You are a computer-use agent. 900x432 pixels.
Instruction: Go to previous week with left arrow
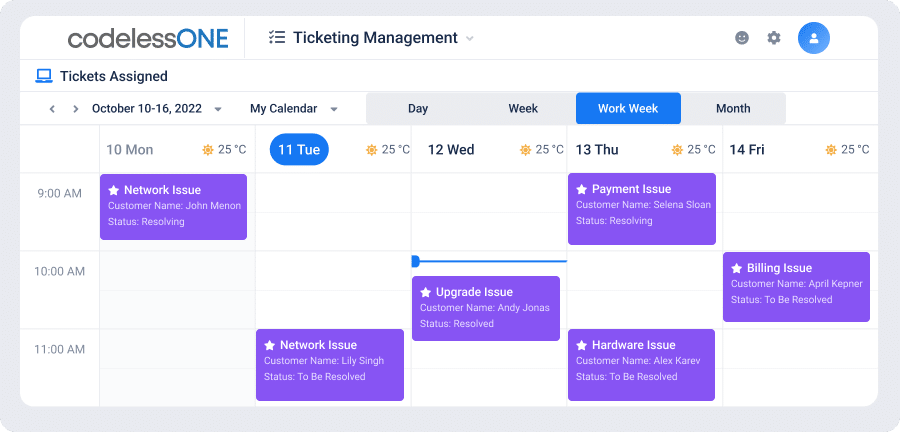pyautogui.click(x=52, y=109)
